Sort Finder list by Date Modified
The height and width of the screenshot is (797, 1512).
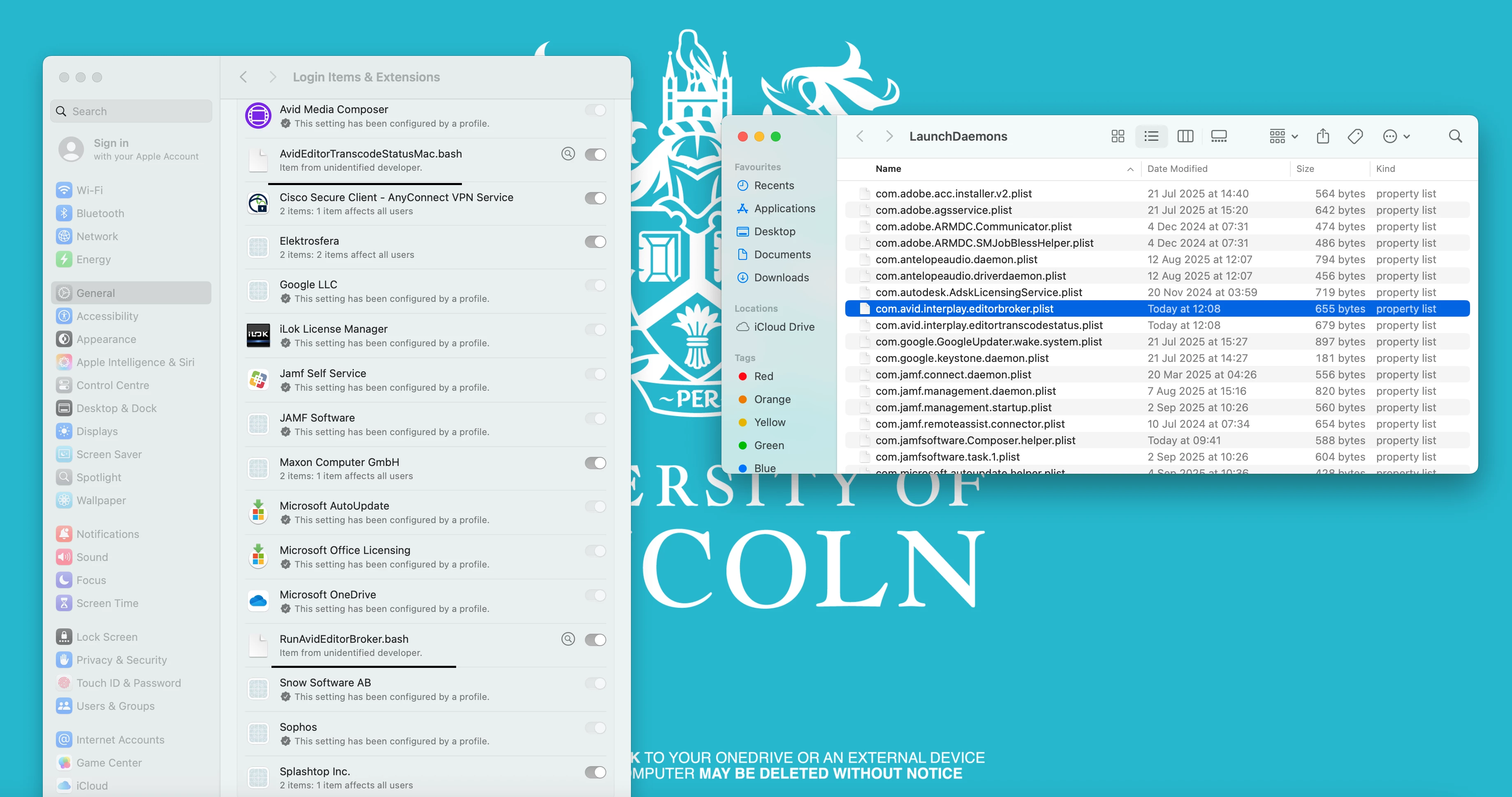[1215, 169]
